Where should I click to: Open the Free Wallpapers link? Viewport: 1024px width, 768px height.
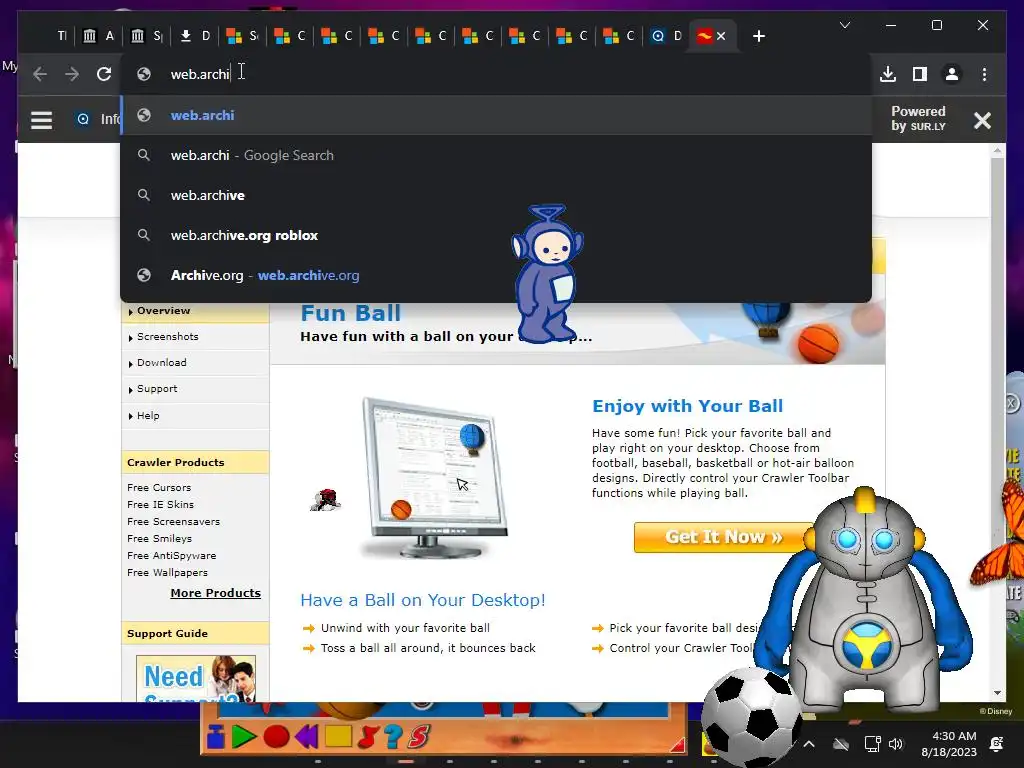(167, 573)
